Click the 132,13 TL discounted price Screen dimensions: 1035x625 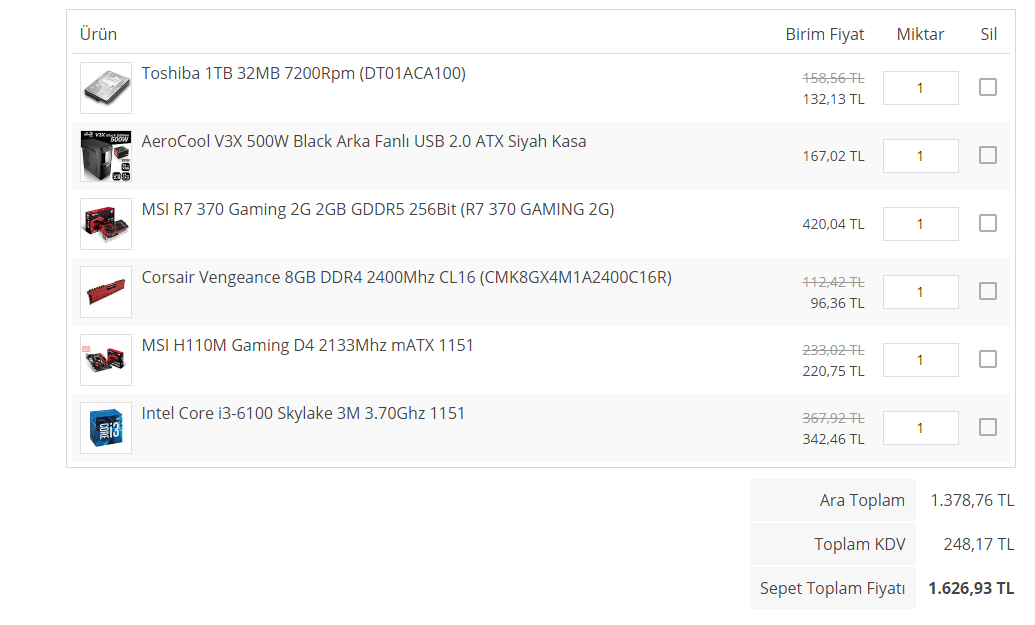833,99
